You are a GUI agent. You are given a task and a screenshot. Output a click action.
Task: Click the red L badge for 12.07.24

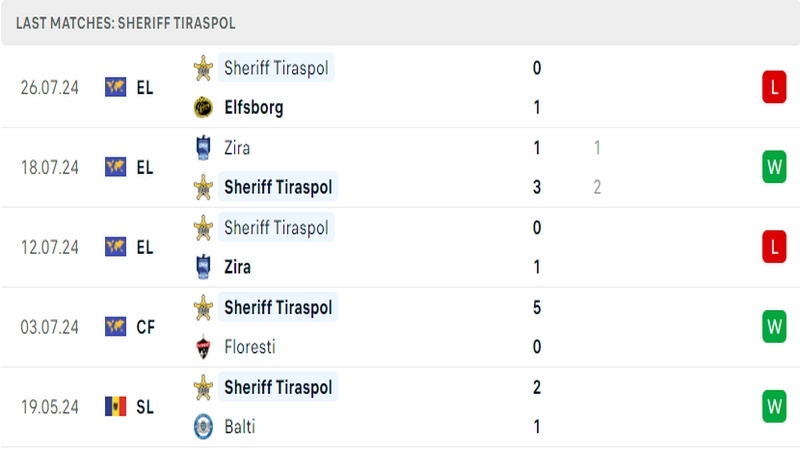pos(774,247)
